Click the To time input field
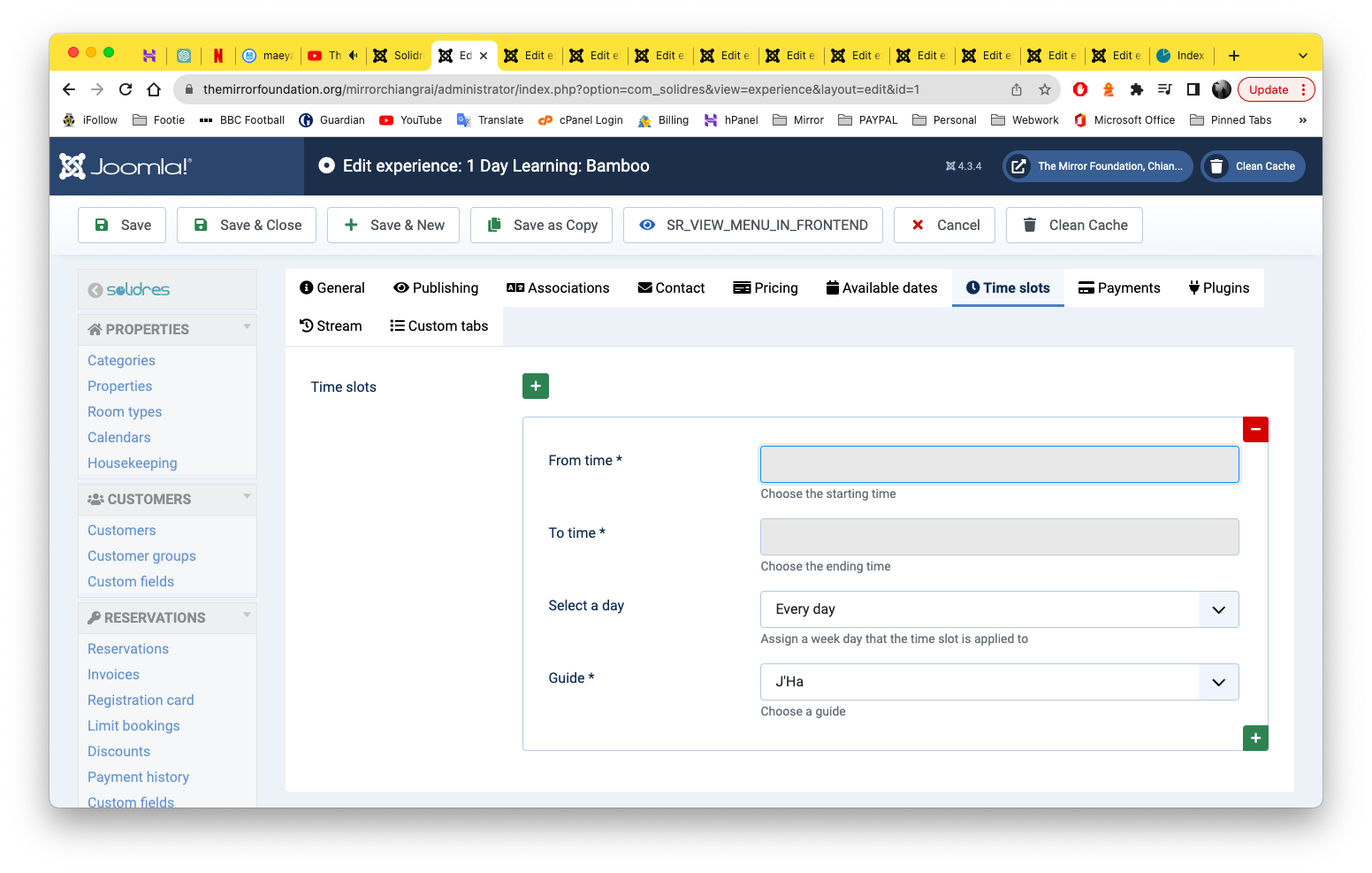Image resolution: width=1372 pixels, height=873 pixels. tap(998, 537)
